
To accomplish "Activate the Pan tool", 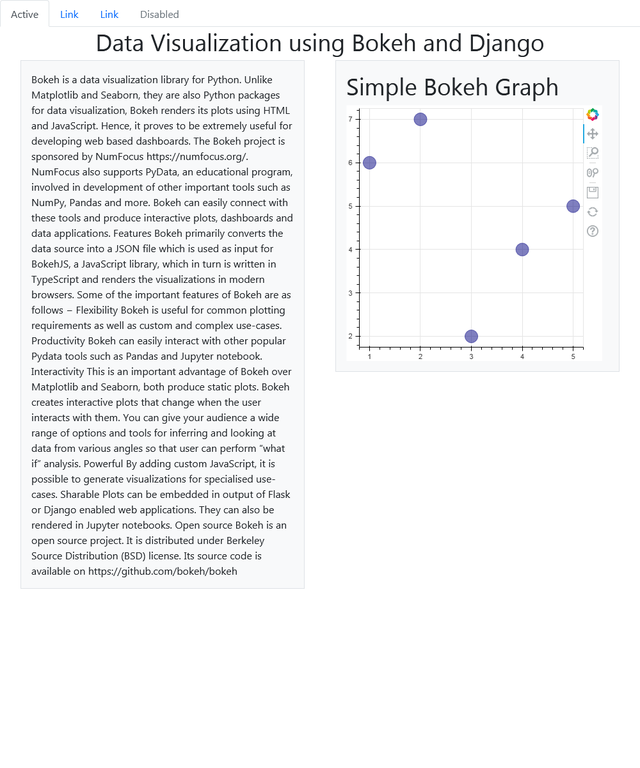I will 592,134.
